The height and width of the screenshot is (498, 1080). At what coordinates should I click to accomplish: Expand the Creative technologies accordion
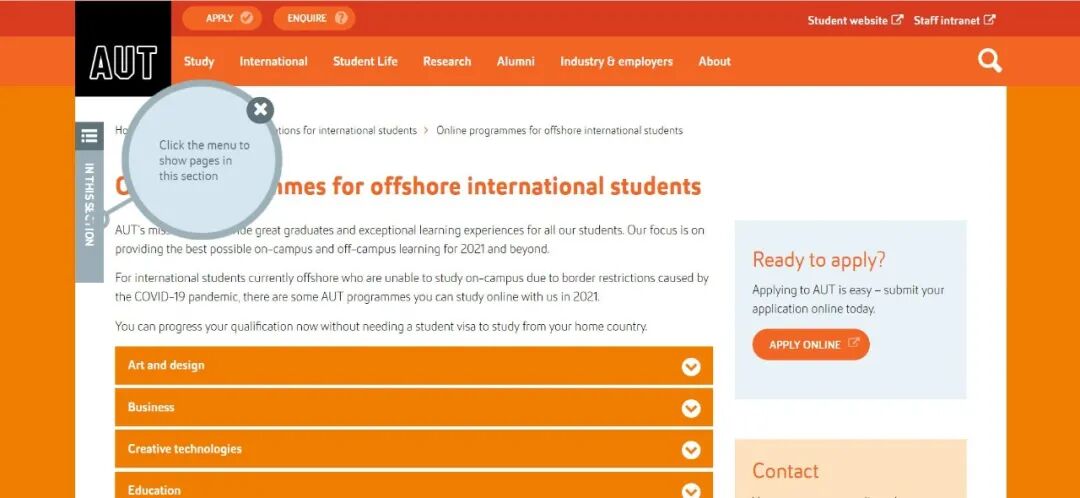click(x=414, y=449)
